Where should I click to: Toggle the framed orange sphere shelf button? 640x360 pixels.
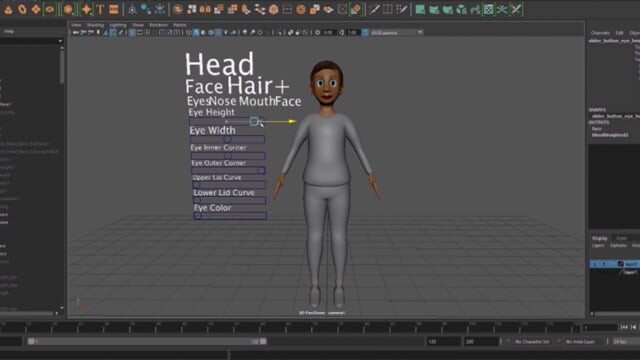coord(68,9)
